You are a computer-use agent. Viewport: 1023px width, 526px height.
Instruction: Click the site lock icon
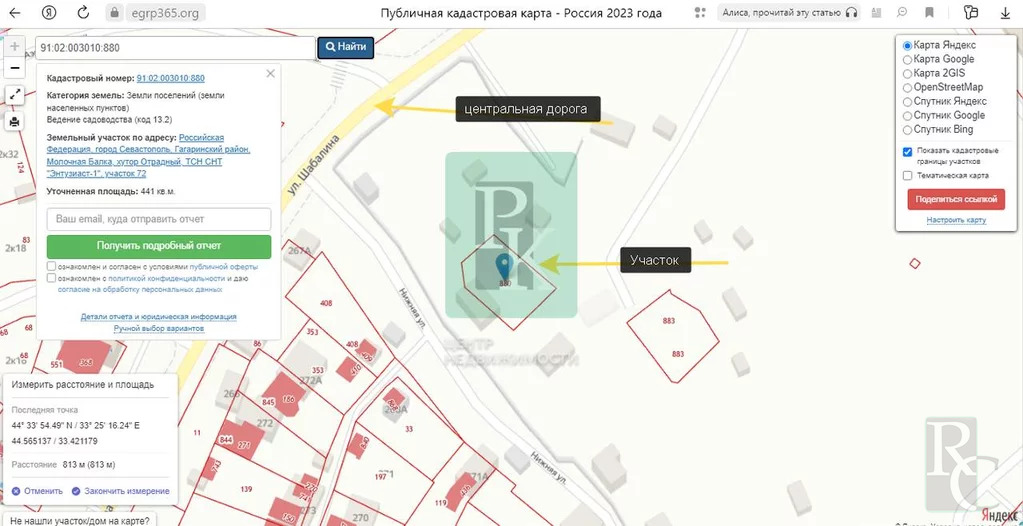(114, 12)
